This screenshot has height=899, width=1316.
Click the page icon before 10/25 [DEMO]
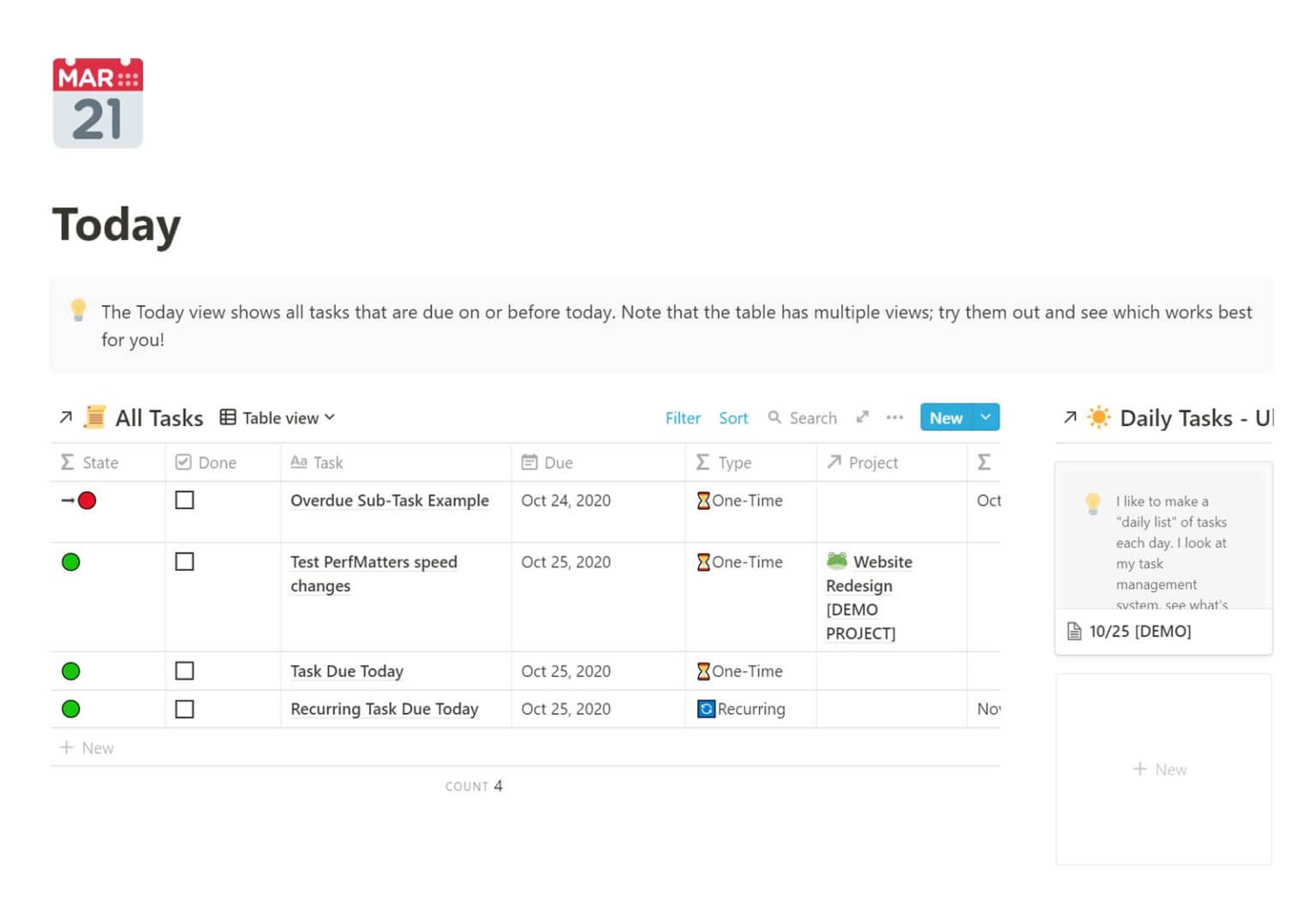(x=1074, y=631)
